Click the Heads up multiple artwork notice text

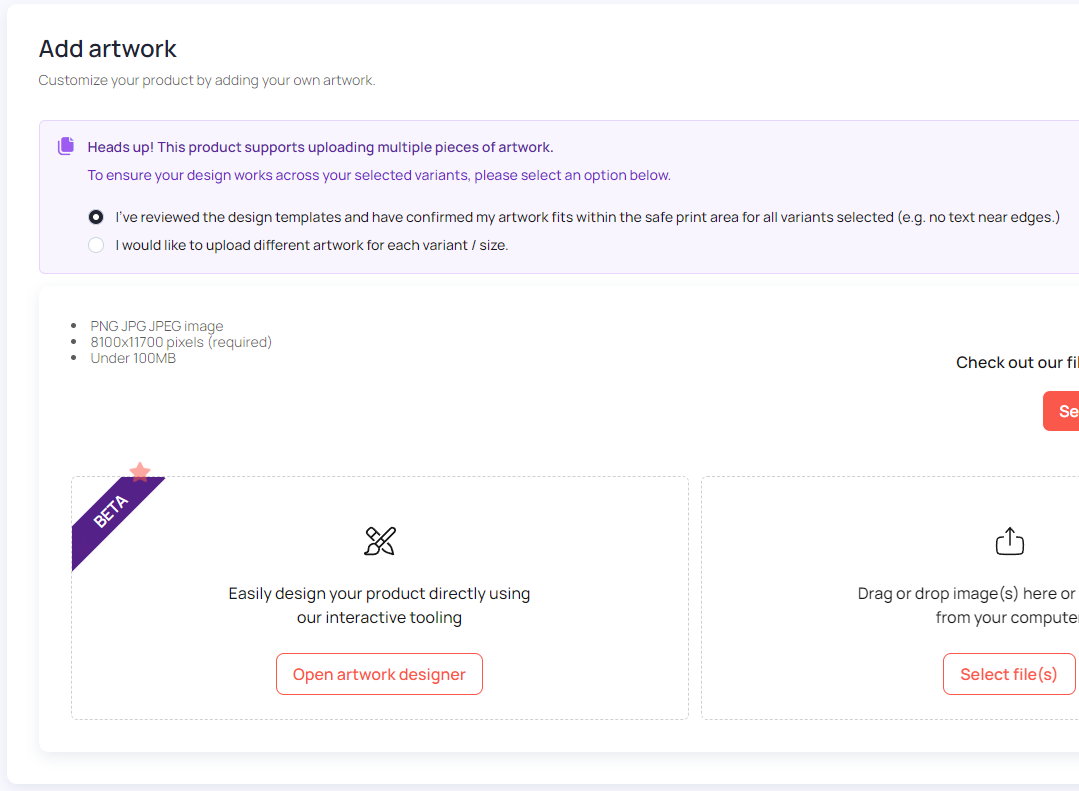[x=321, y=147]
